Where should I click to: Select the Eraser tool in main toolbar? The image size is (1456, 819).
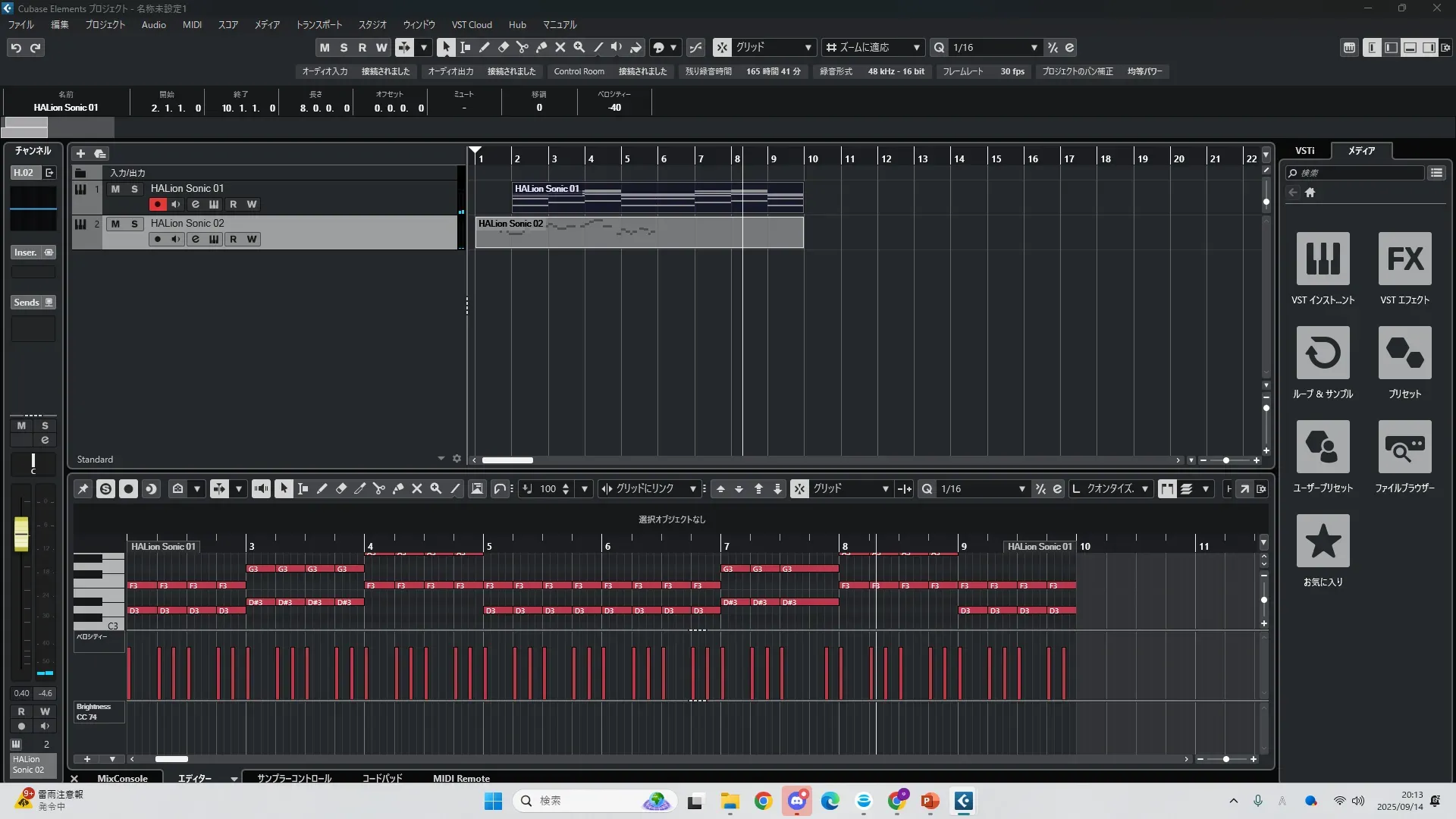(x=503, y=47)
